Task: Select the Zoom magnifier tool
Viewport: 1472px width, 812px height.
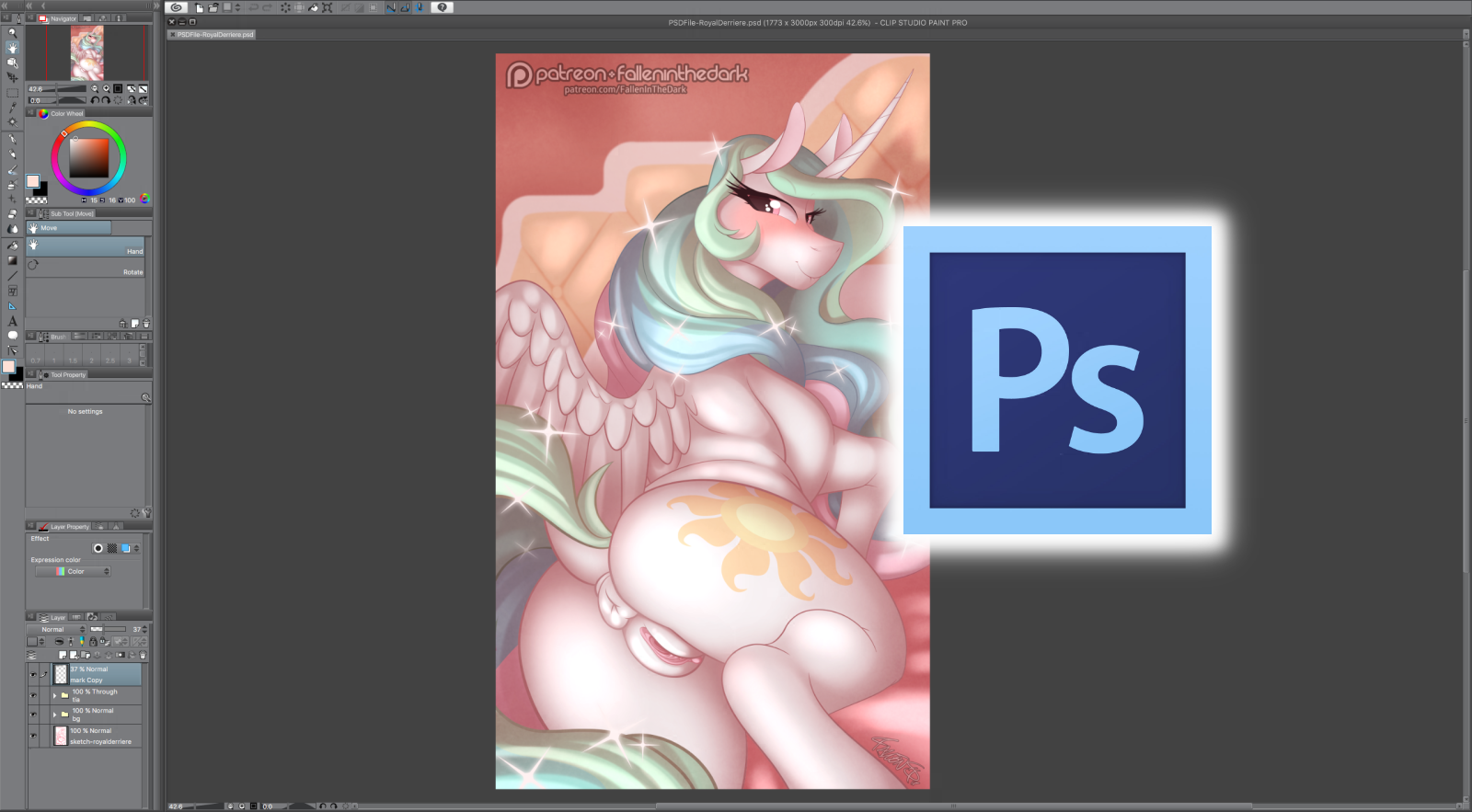Action: tap(12, 32)
